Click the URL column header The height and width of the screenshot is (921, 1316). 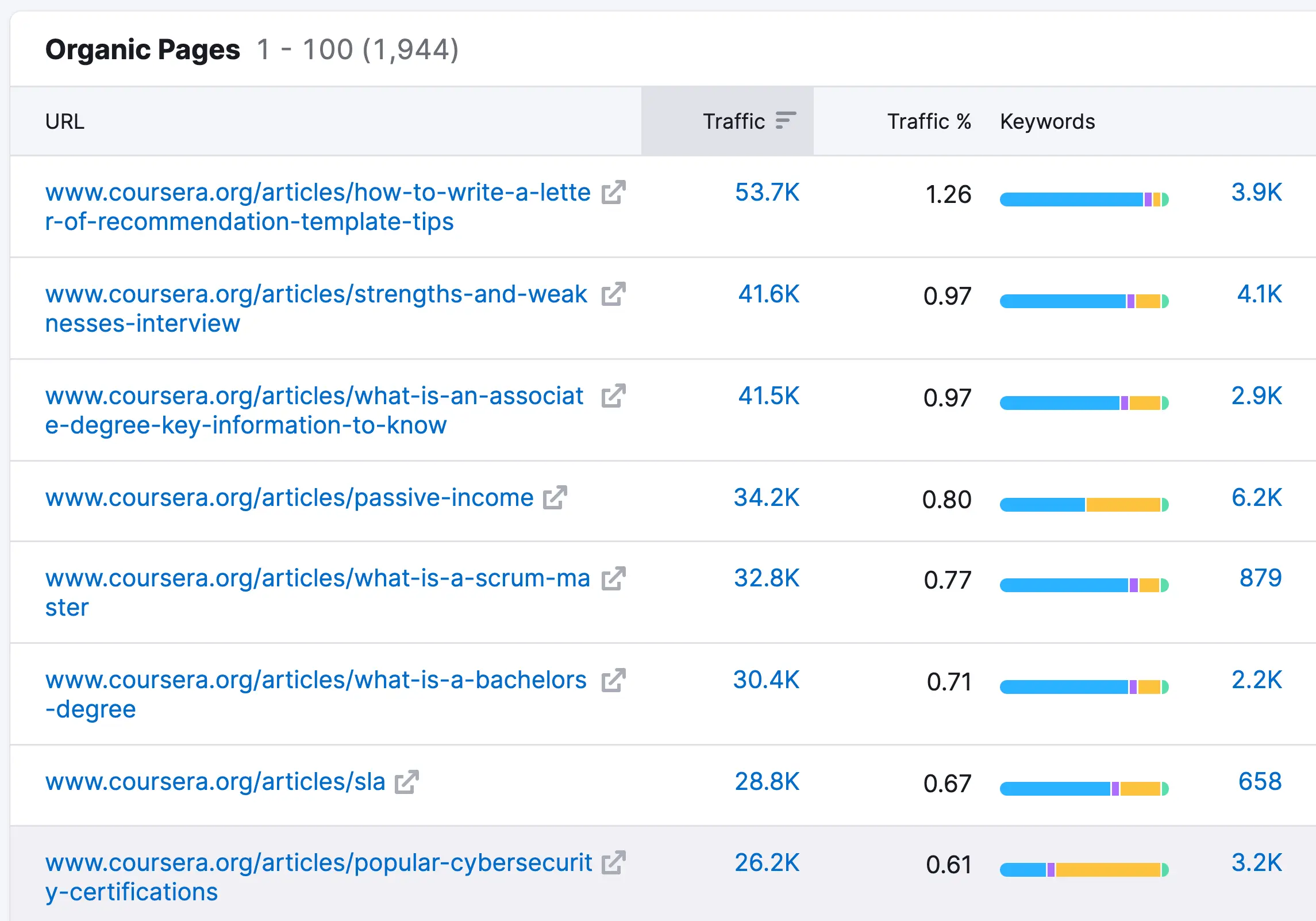click(65, 121)
